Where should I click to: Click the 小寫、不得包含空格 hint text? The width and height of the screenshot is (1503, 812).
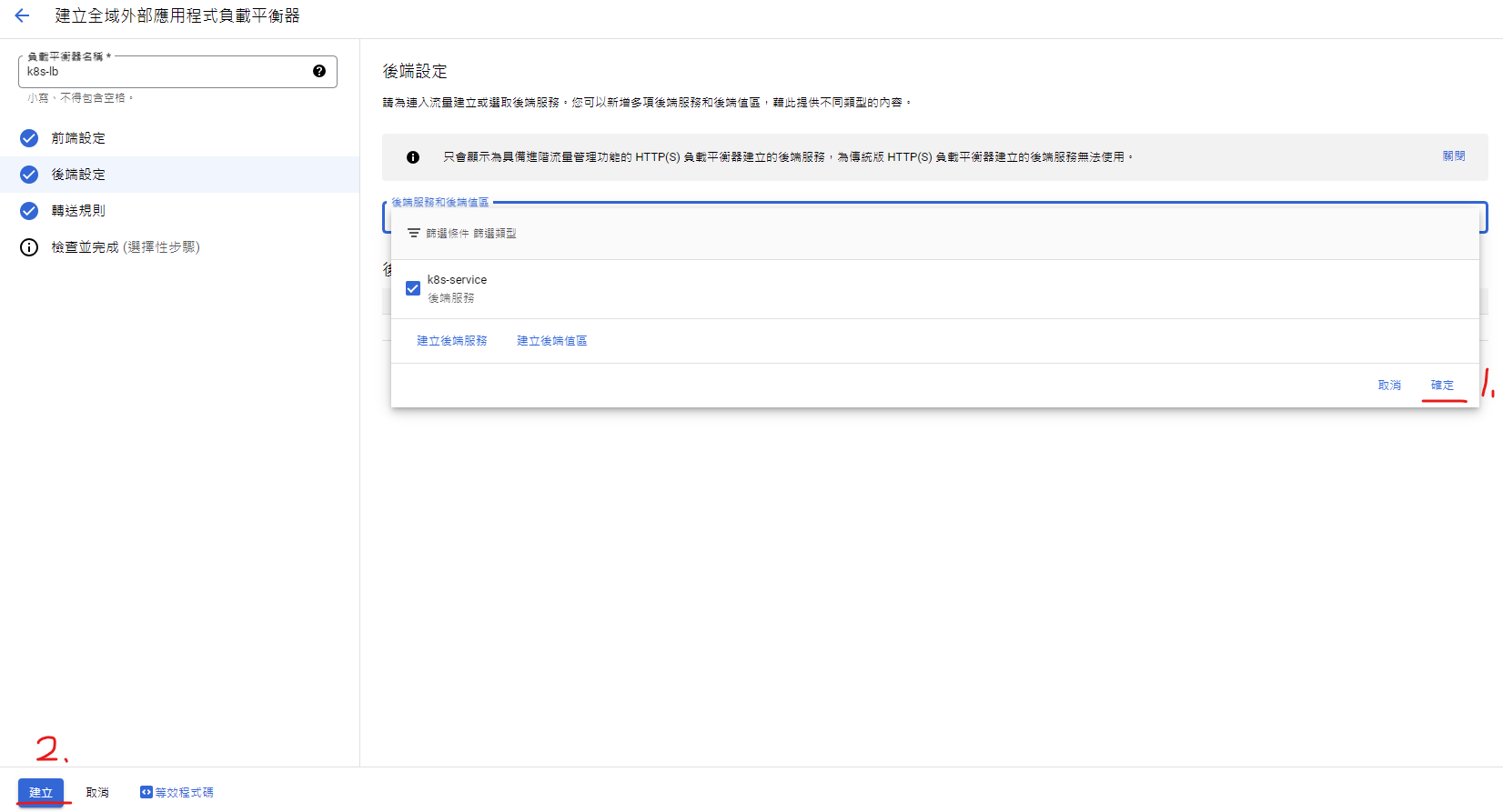tap(80, 98)
